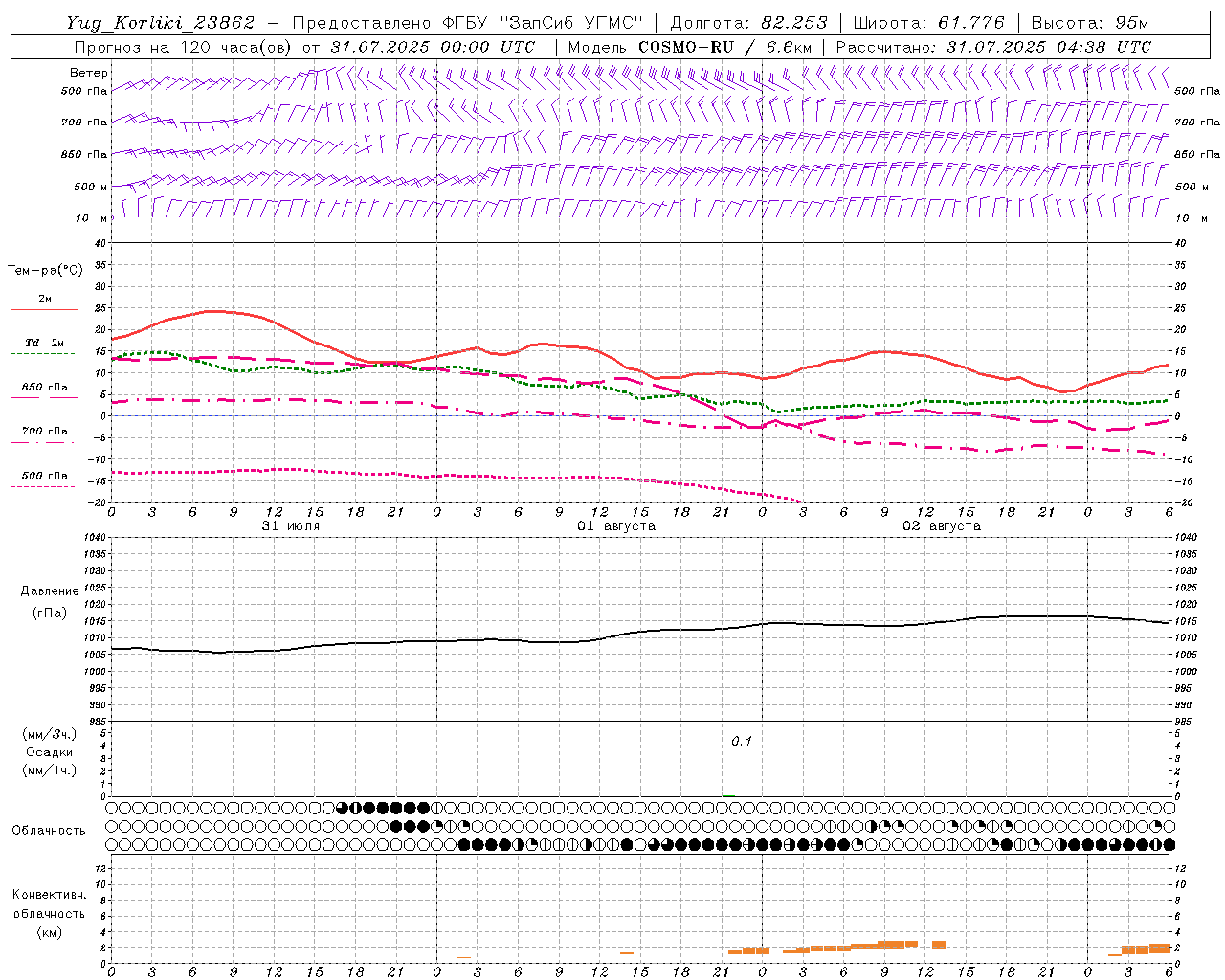
Task: Select the longitude value Долгота: 82.253
Action: [749, 23]
